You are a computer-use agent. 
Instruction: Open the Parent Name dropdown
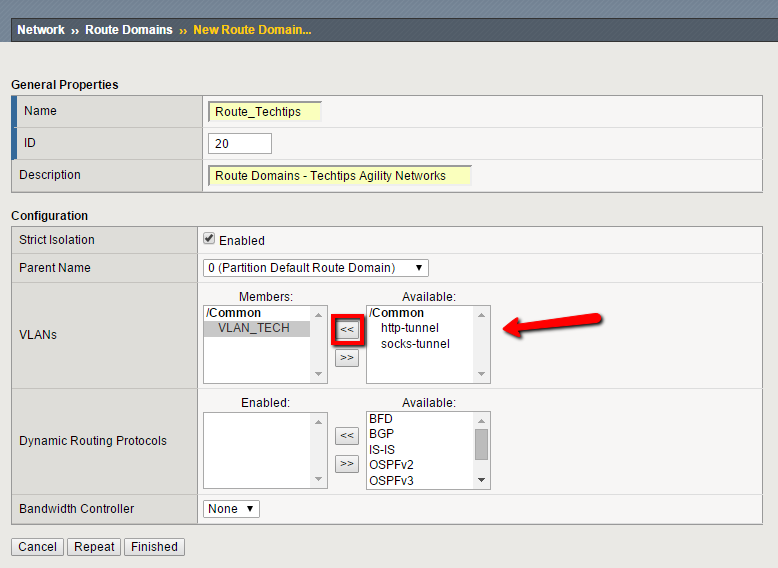[x=316, y=268]
